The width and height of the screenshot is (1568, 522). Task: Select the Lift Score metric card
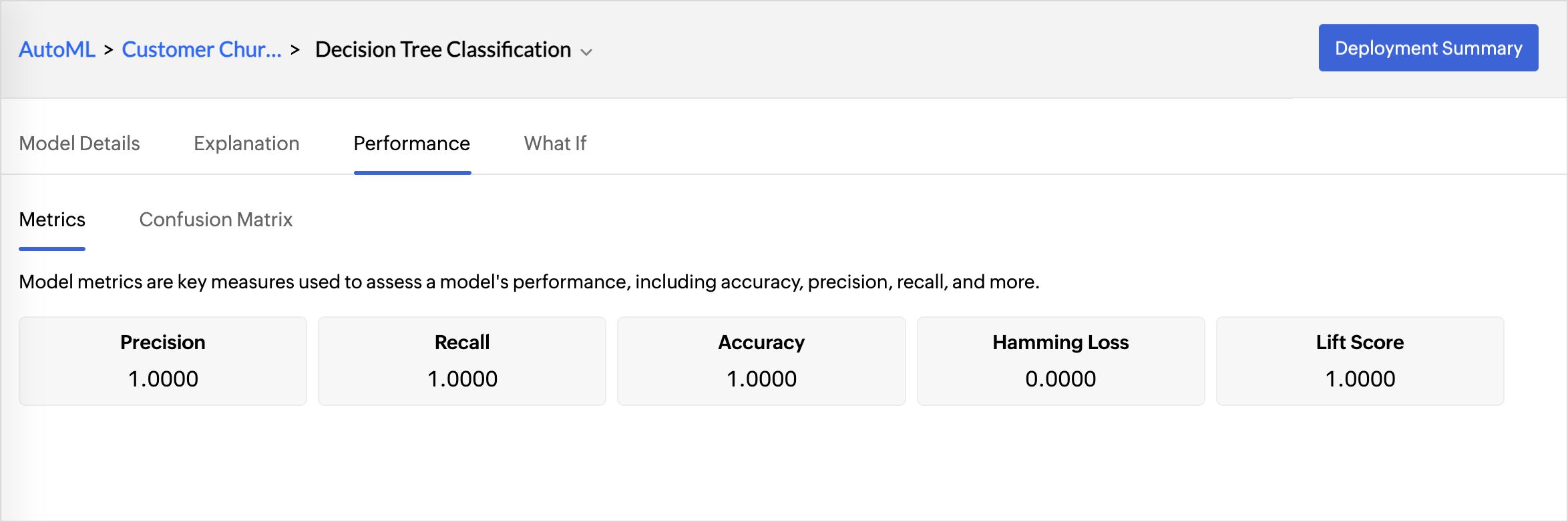click(x=1360, y=360)
